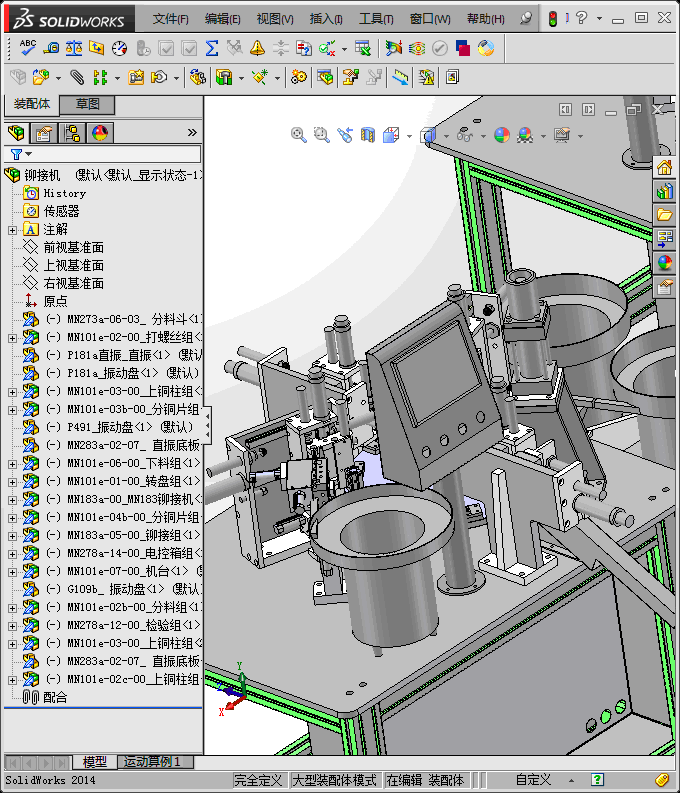This screenshot has width=680, height=793.
Task: Click the Spell Check ABC icon
Action: [28, 48]
